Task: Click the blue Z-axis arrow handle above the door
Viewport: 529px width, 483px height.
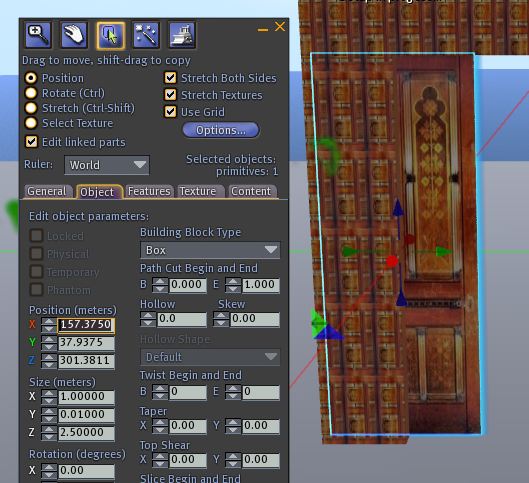Action: [x=398, y=208]
